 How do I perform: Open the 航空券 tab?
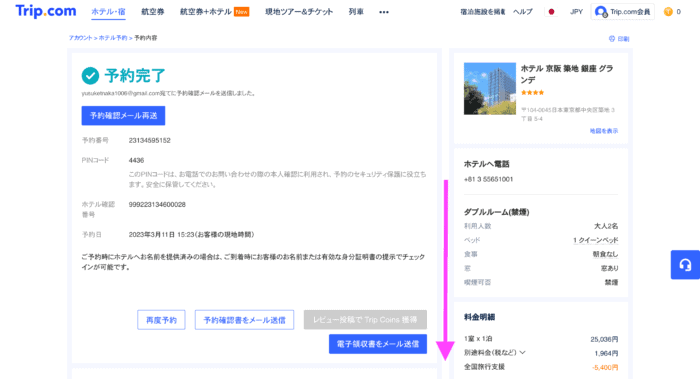[153, 12]
